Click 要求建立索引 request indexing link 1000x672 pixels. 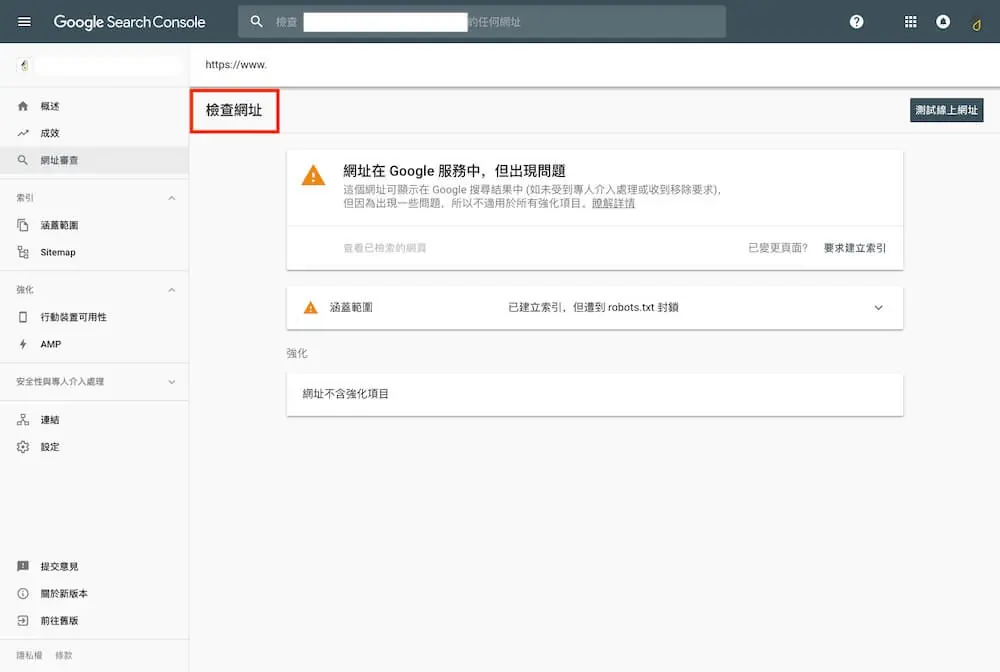(x=855, y=248)
